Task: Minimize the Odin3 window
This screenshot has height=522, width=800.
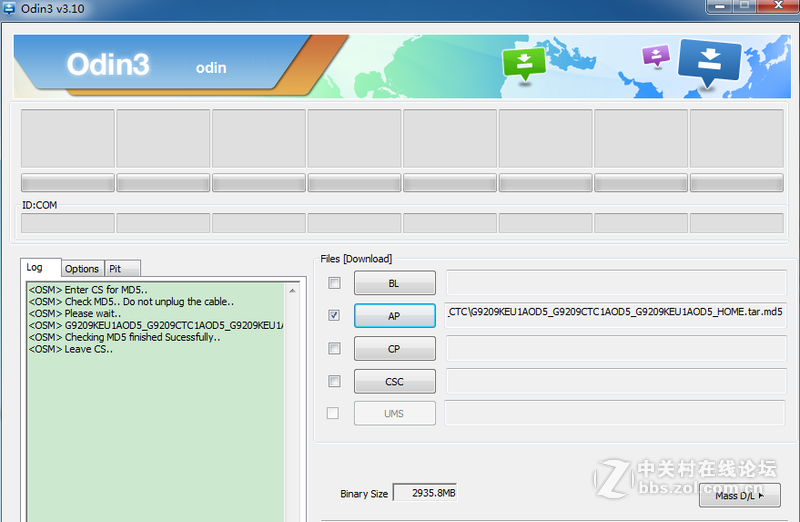Action: [720, 6]
